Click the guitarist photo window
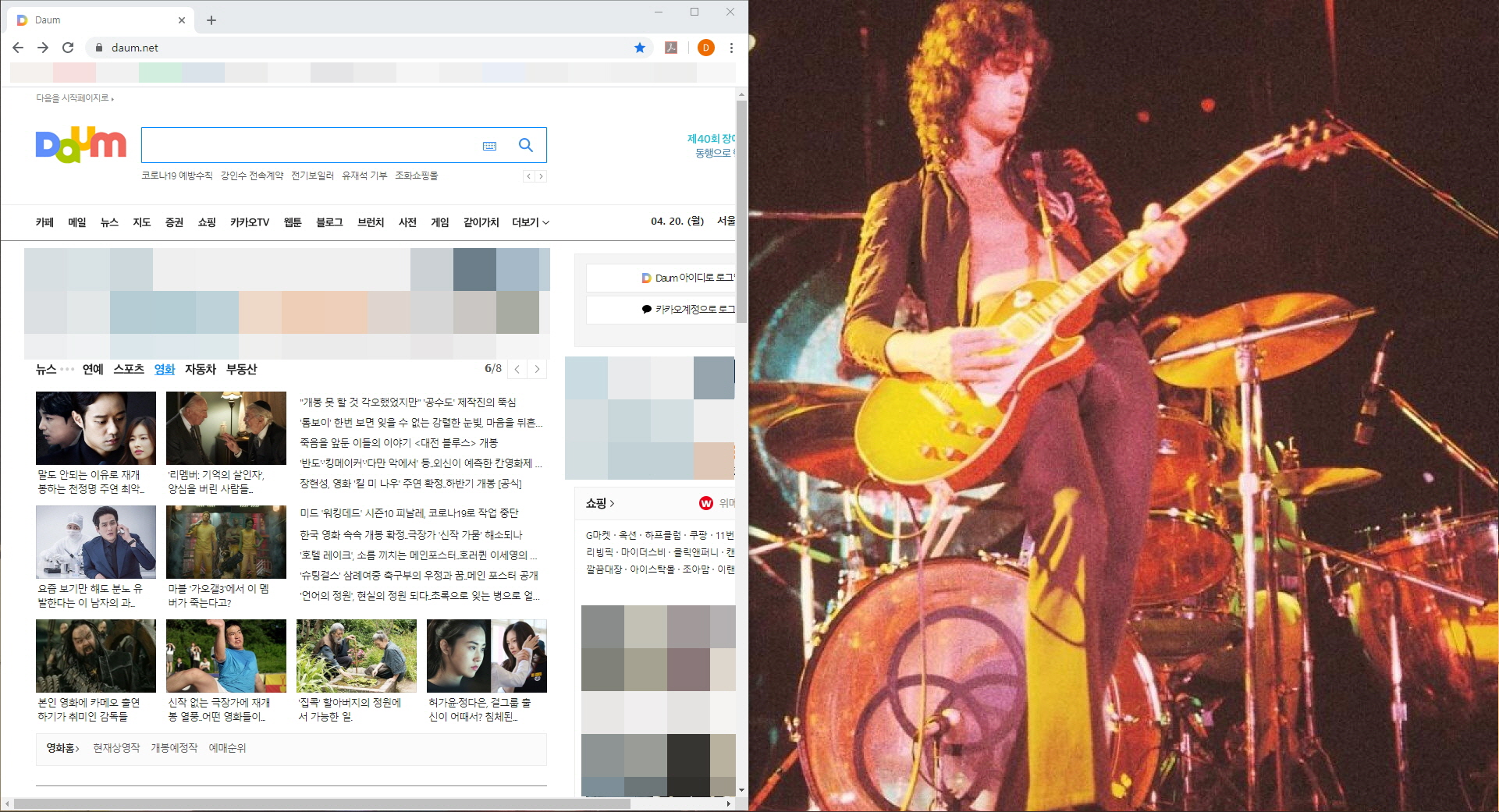1499x812 pixels. pyautogui.click(x=1124, y=406)
